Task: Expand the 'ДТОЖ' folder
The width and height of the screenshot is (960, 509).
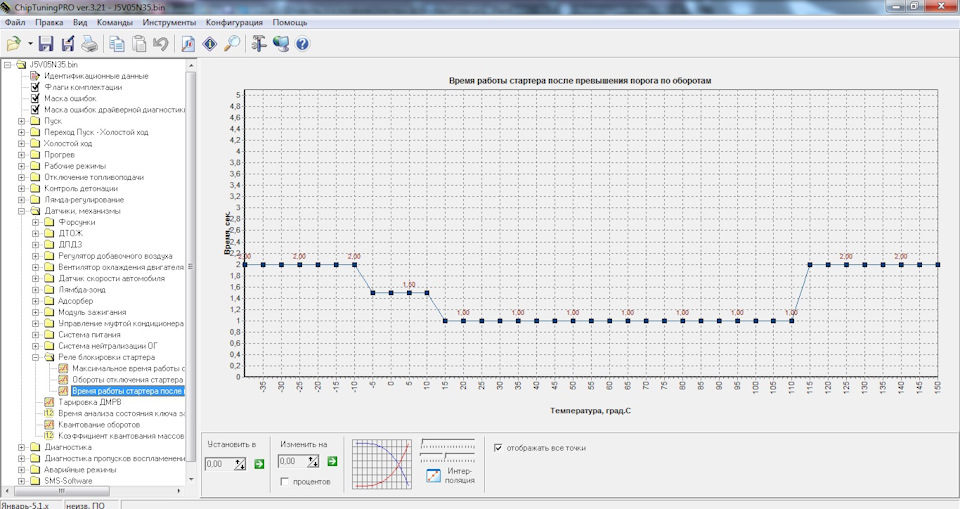Action: tap(36, 233)
